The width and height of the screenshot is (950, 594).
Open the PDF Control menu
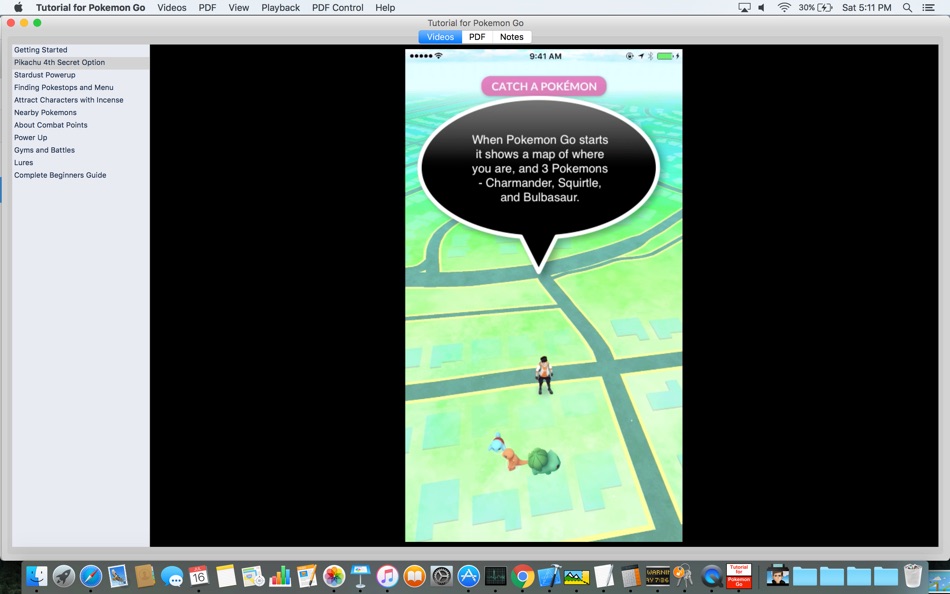337,7
